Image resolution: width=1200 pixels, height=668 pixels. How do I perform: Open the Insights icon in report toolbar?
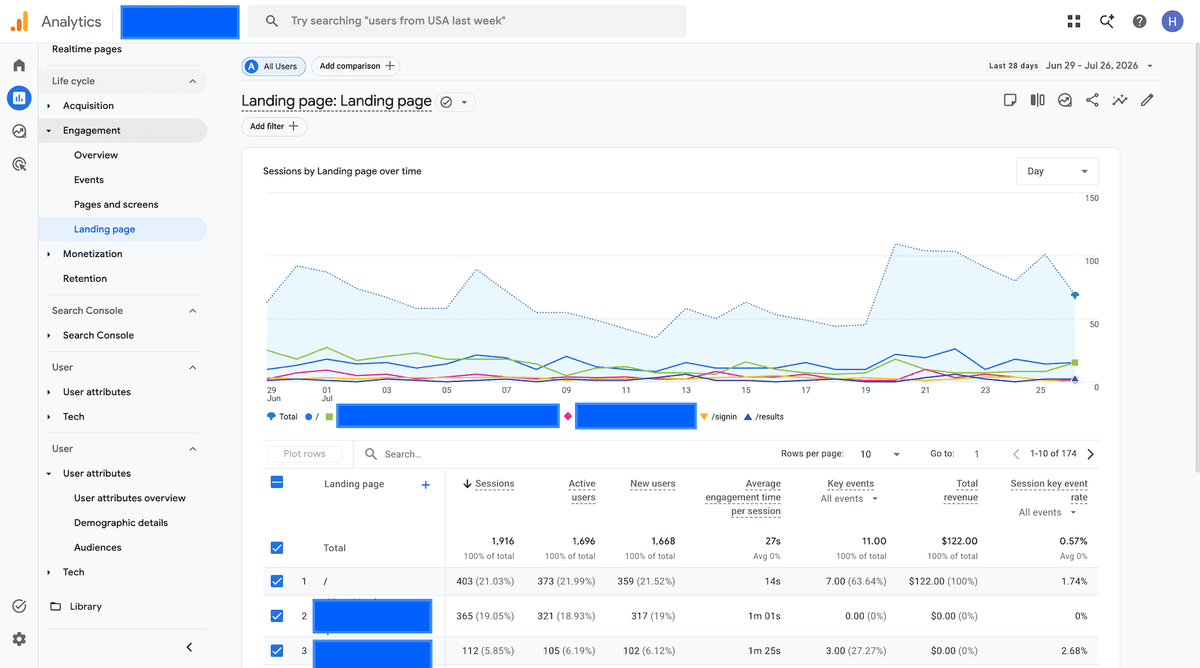click(1065, 100)
